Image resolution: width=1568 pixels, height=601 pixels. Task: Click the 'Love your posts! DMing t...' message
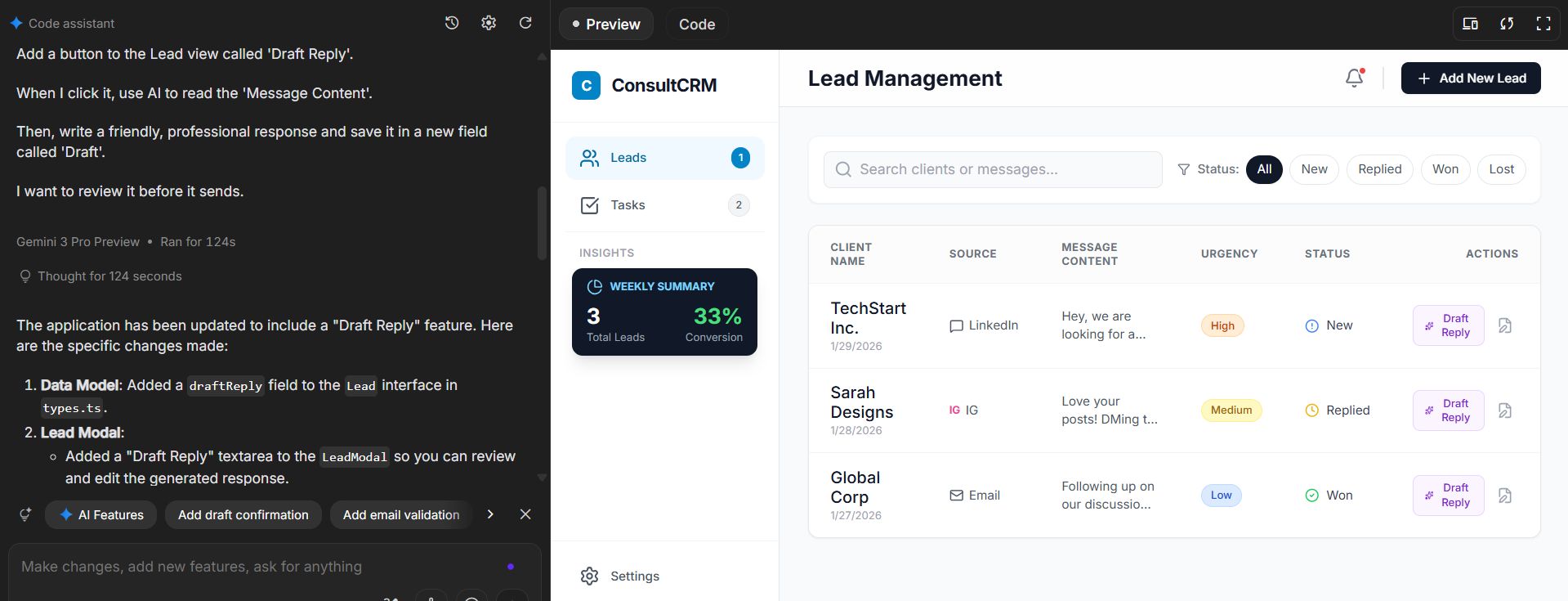(x=1110, y=410)
